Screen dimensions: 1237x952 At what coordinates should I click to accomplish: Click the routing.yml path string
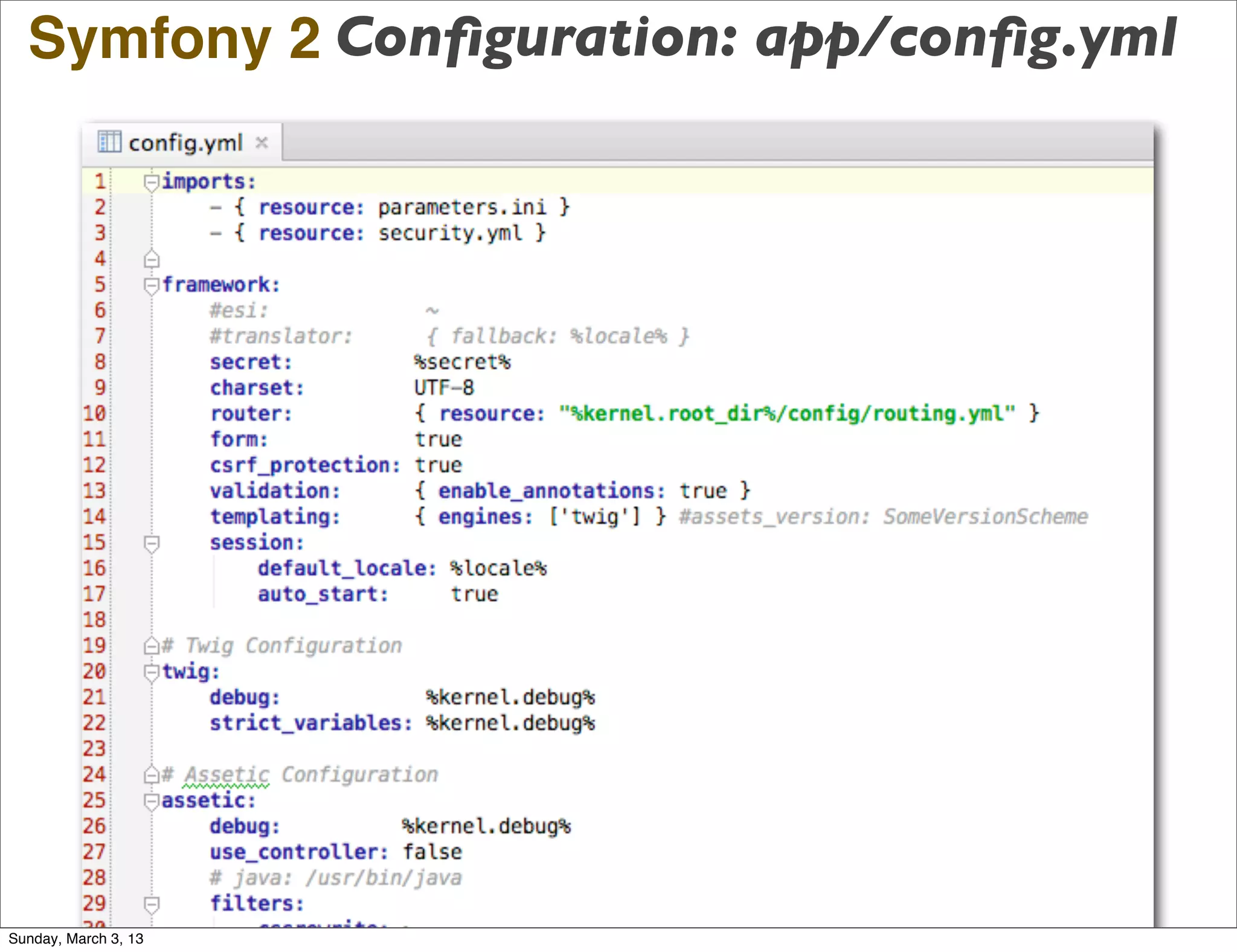[x=787, y=414]
